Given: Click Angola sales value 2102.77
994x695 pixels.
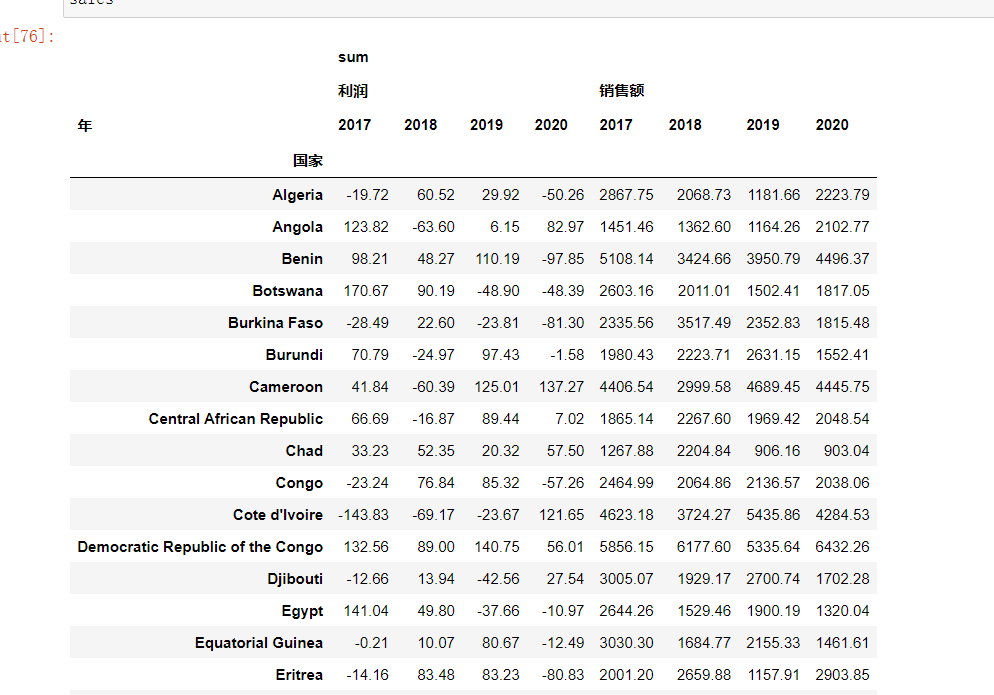Looking at the screenshot, I should [842, 227].
